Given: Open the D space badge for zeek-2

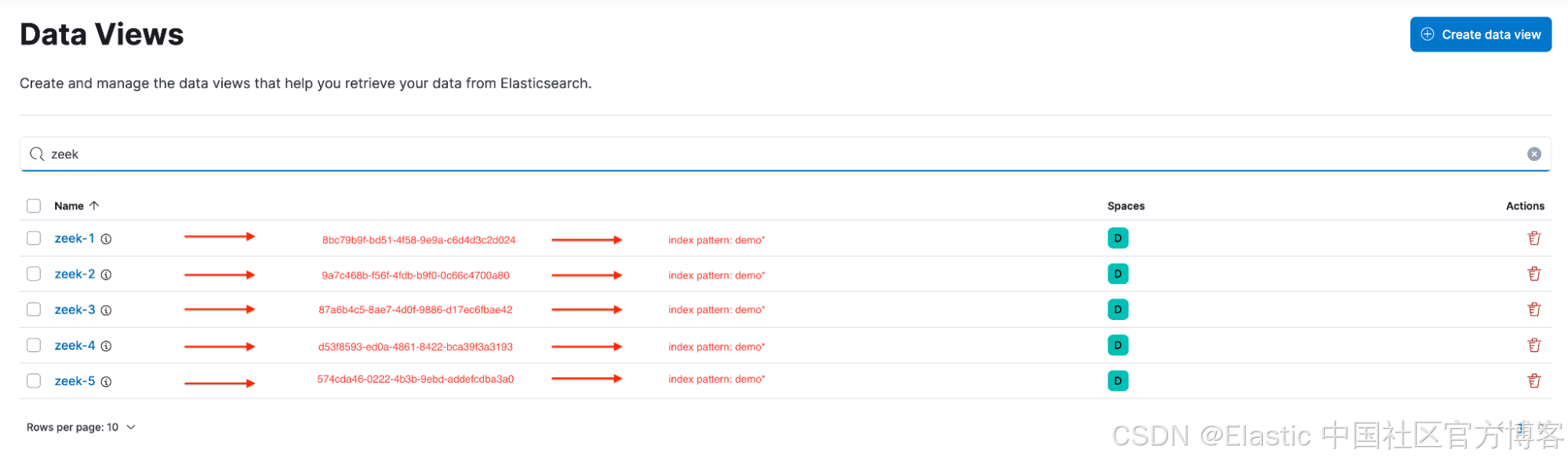Looking at the screenshot, I should click(1118, 274).
